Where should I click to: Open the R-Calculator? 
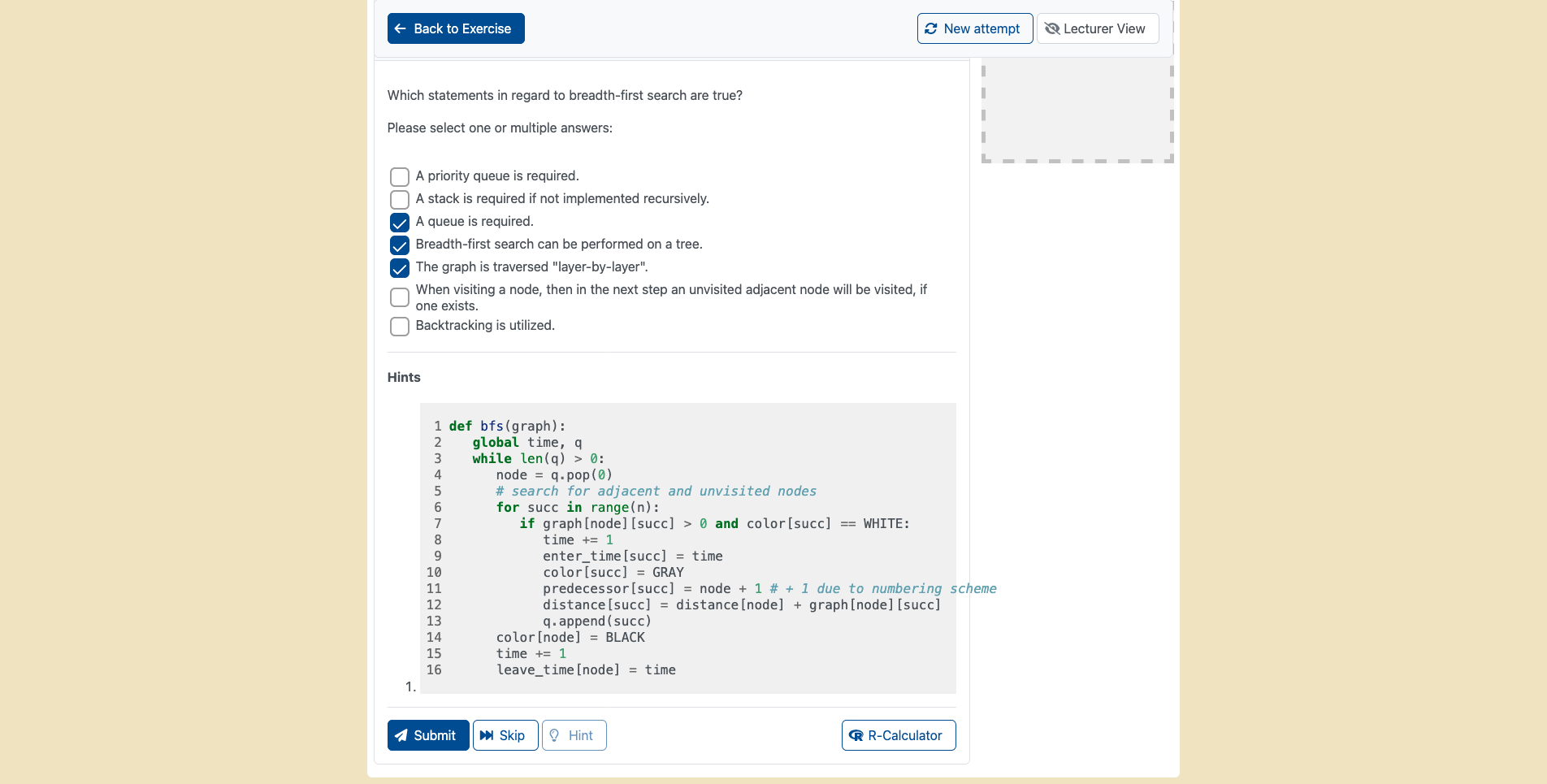[x=899, y=735]
